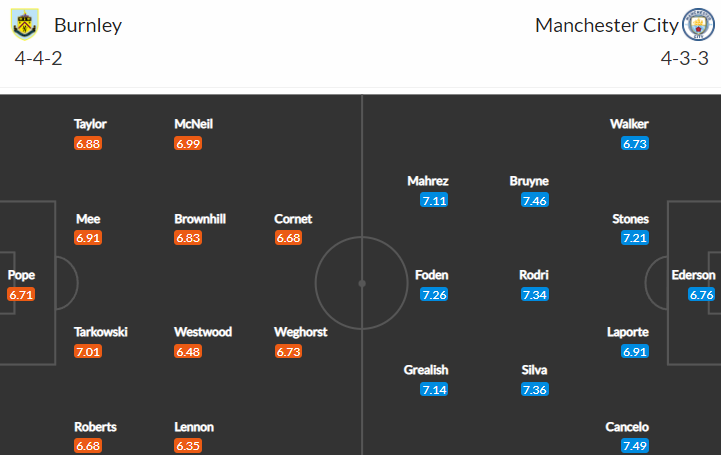The image size is (721, 455).
Task: Open the Manchester City team name link
Action: click(x=607, y=25)
